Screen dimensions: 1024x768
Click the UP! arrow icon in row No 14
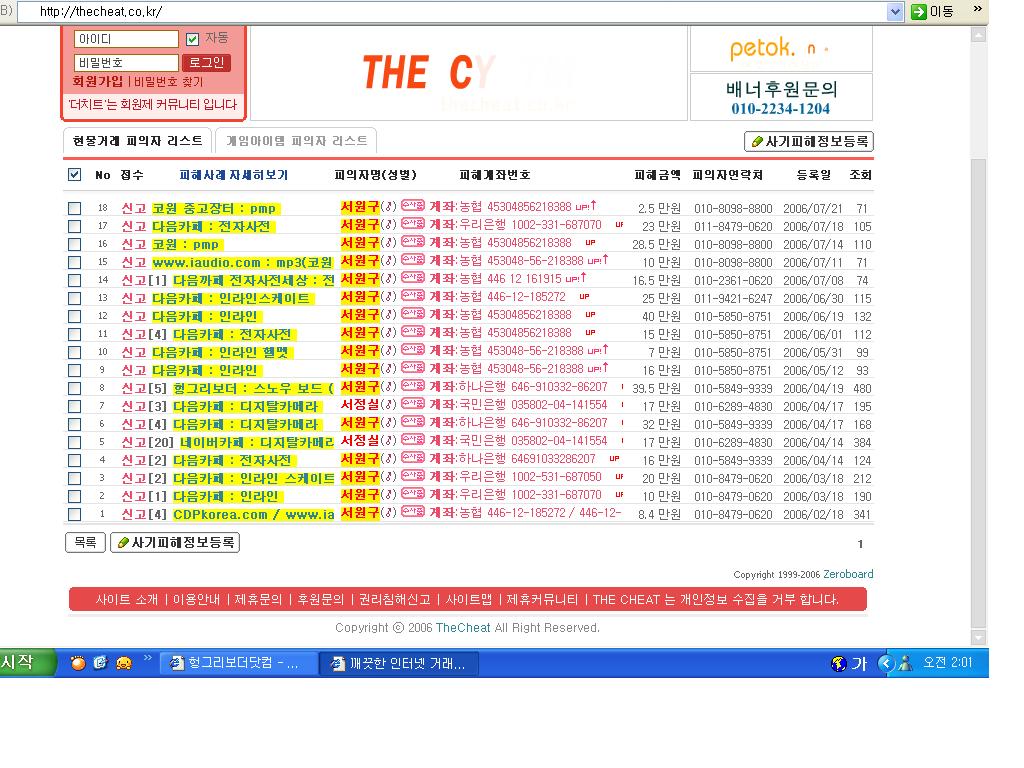click(x=576, y=278)
